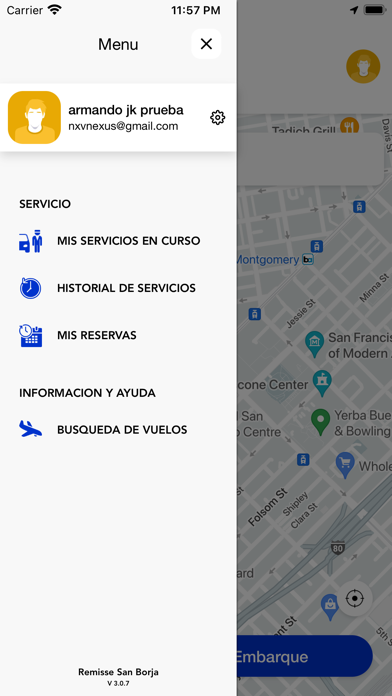The height and width of the screenshot is (696, 392).
Task: Tap the battery indicator in status bar
Action: pyautogui.click(x=375, y=10)
